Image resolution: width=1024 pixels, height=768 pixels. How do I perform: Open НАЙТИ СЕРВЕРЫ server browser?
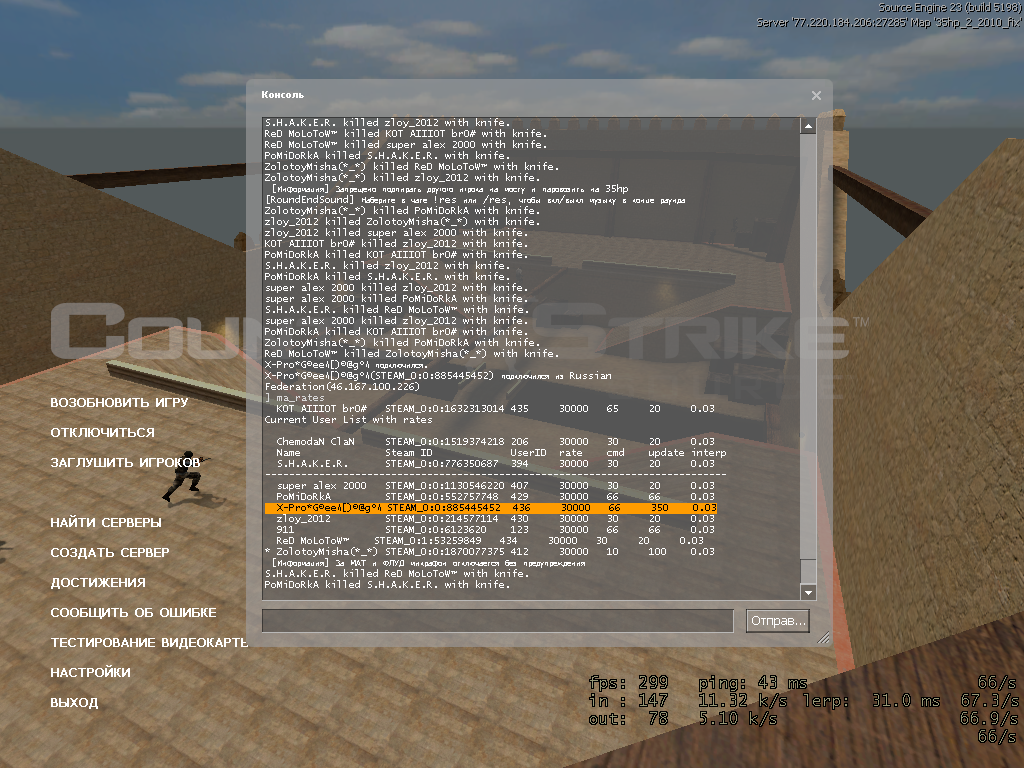coord(106,522)
